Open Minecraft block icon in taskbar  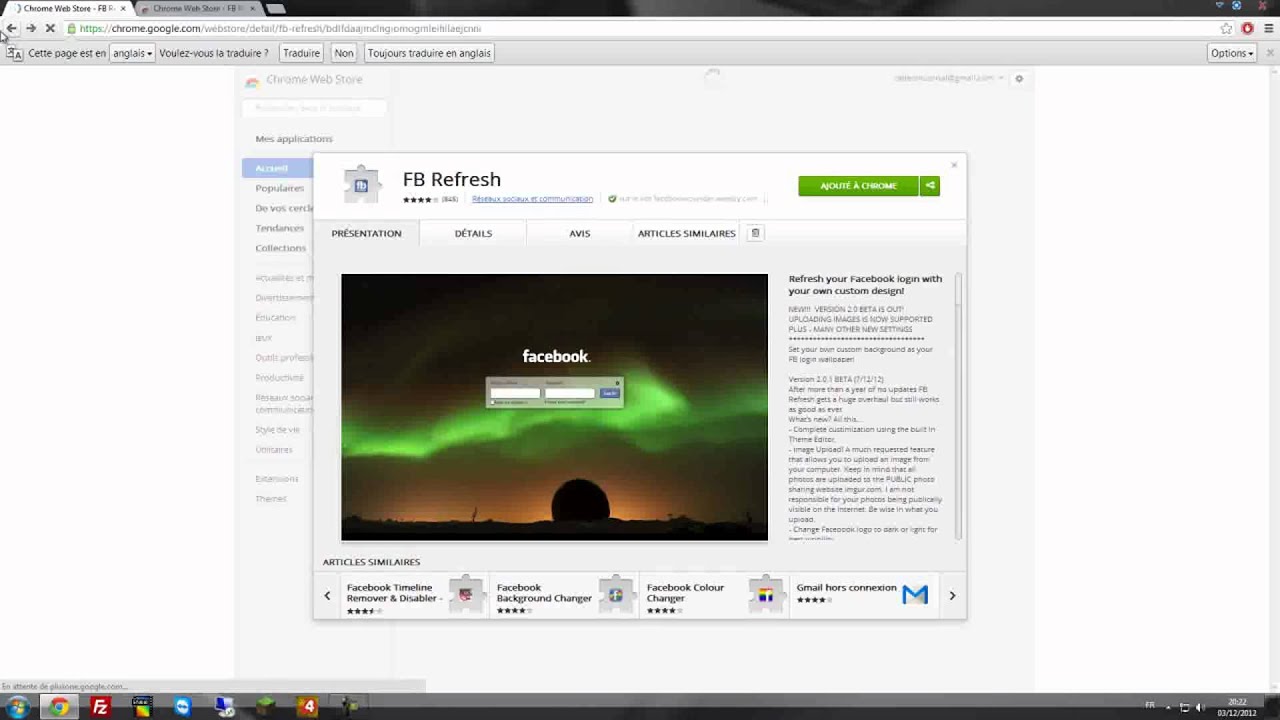coord(265,707)
